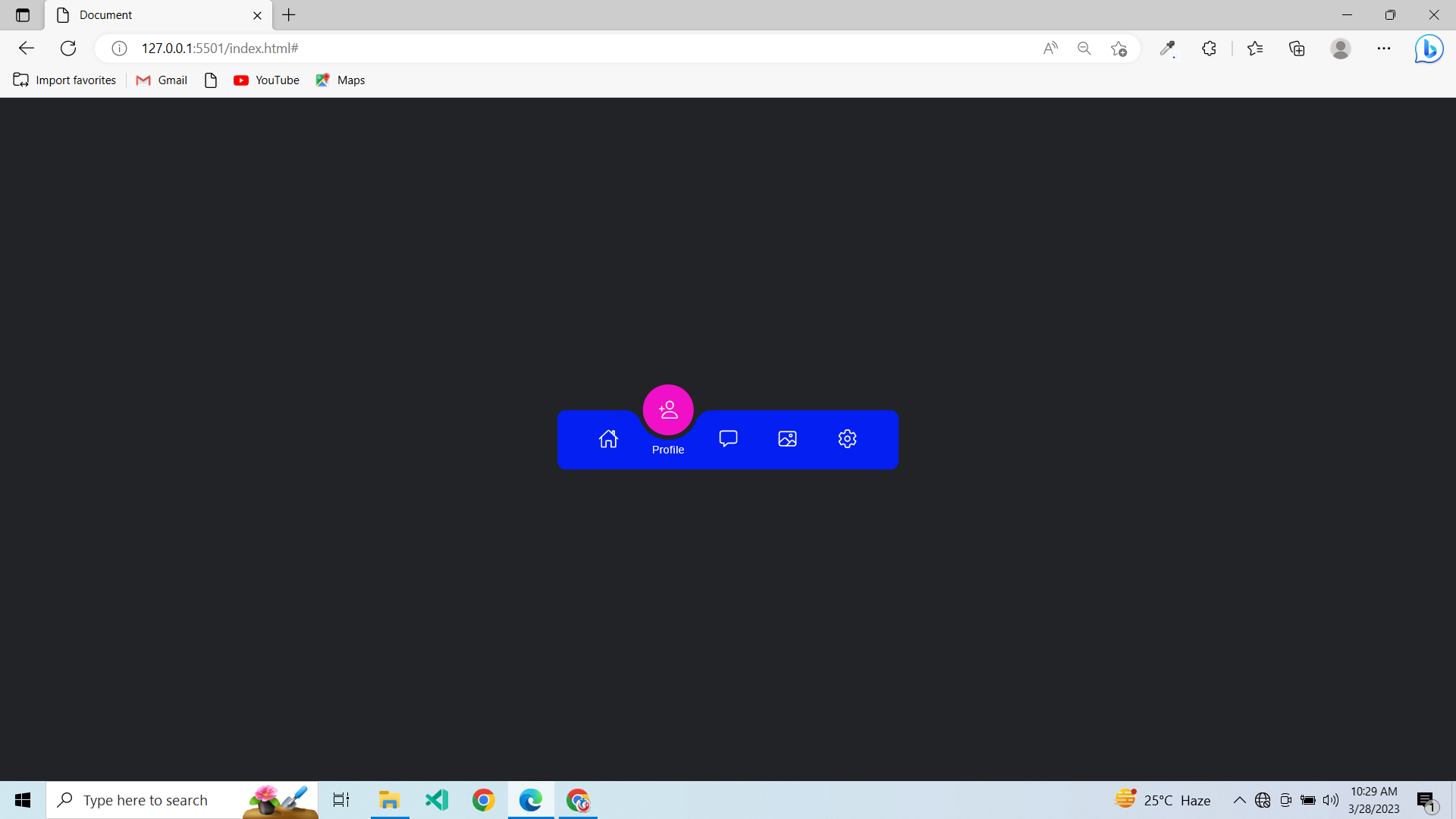Image resolution: width=1456 pixels, height=819 pixels.
Task: Select the Home icon in the navbar
Action: 609,438
